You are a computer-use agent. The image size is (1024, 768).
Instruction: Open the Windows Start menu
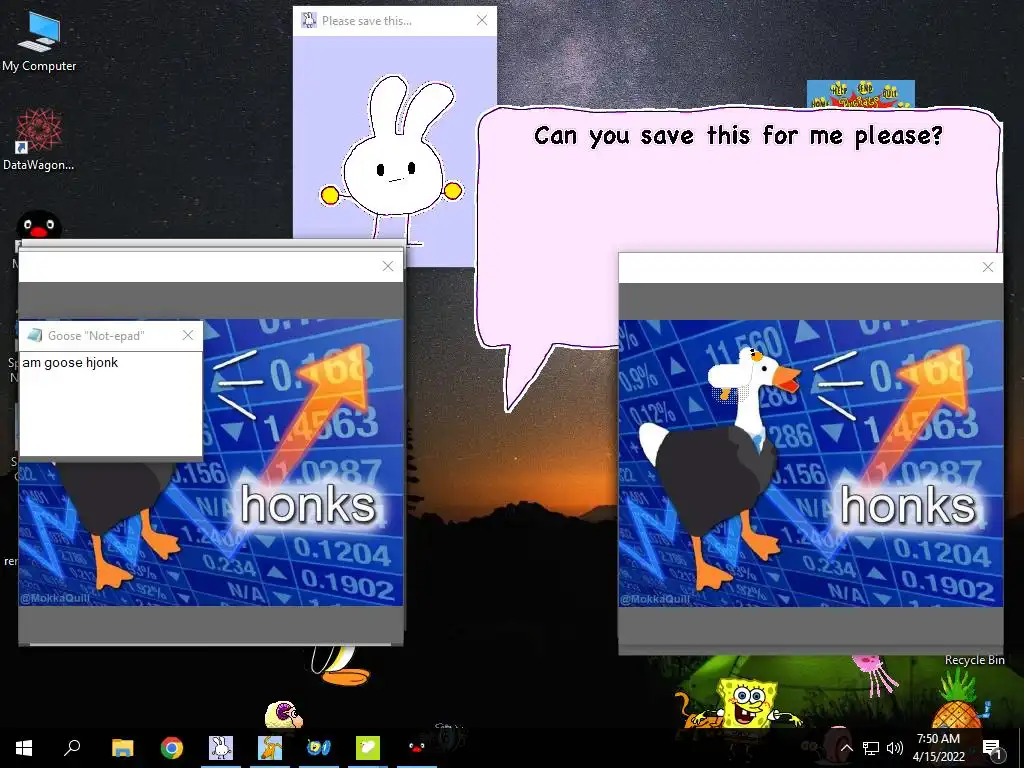tap(24, 748)
